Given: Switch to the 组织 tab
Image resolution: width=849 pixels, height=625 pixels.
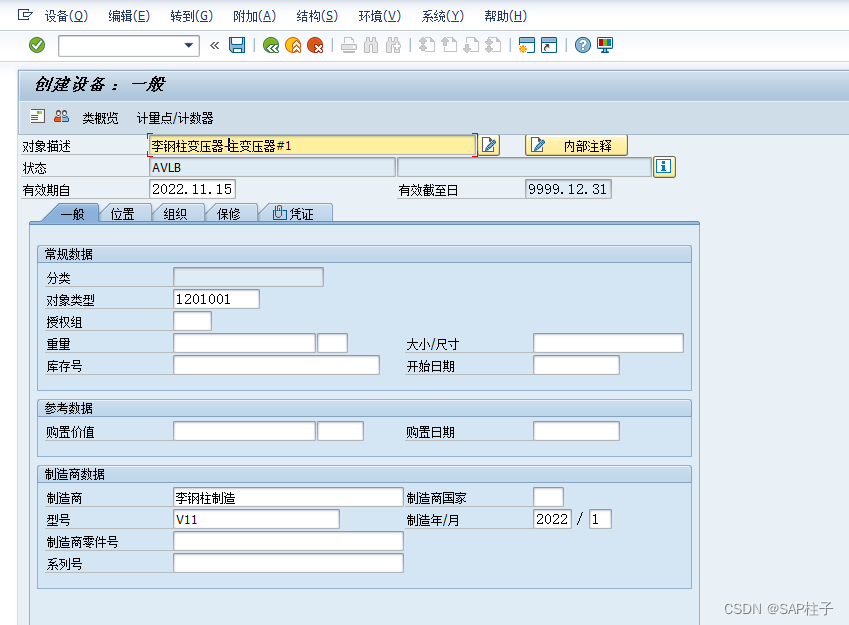Looking at the screenshot, I should pos(175,213).
